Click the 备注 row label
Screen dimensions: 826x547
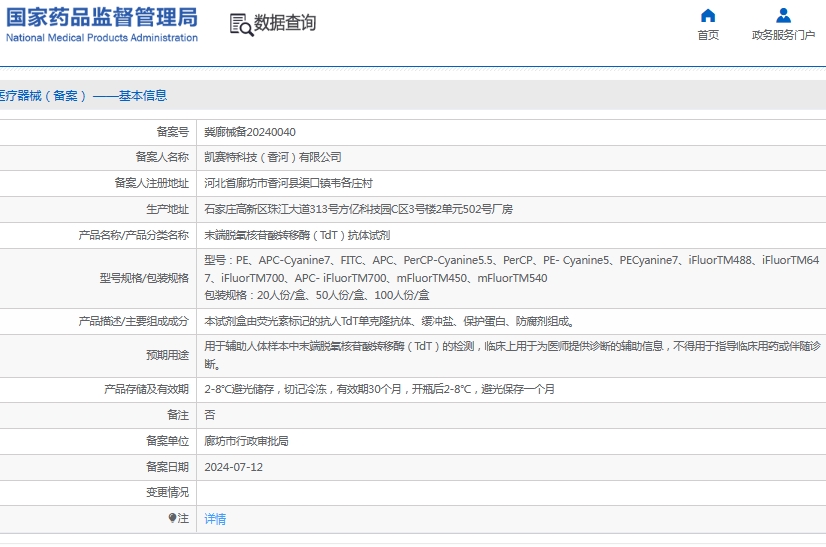pos(178,415)
